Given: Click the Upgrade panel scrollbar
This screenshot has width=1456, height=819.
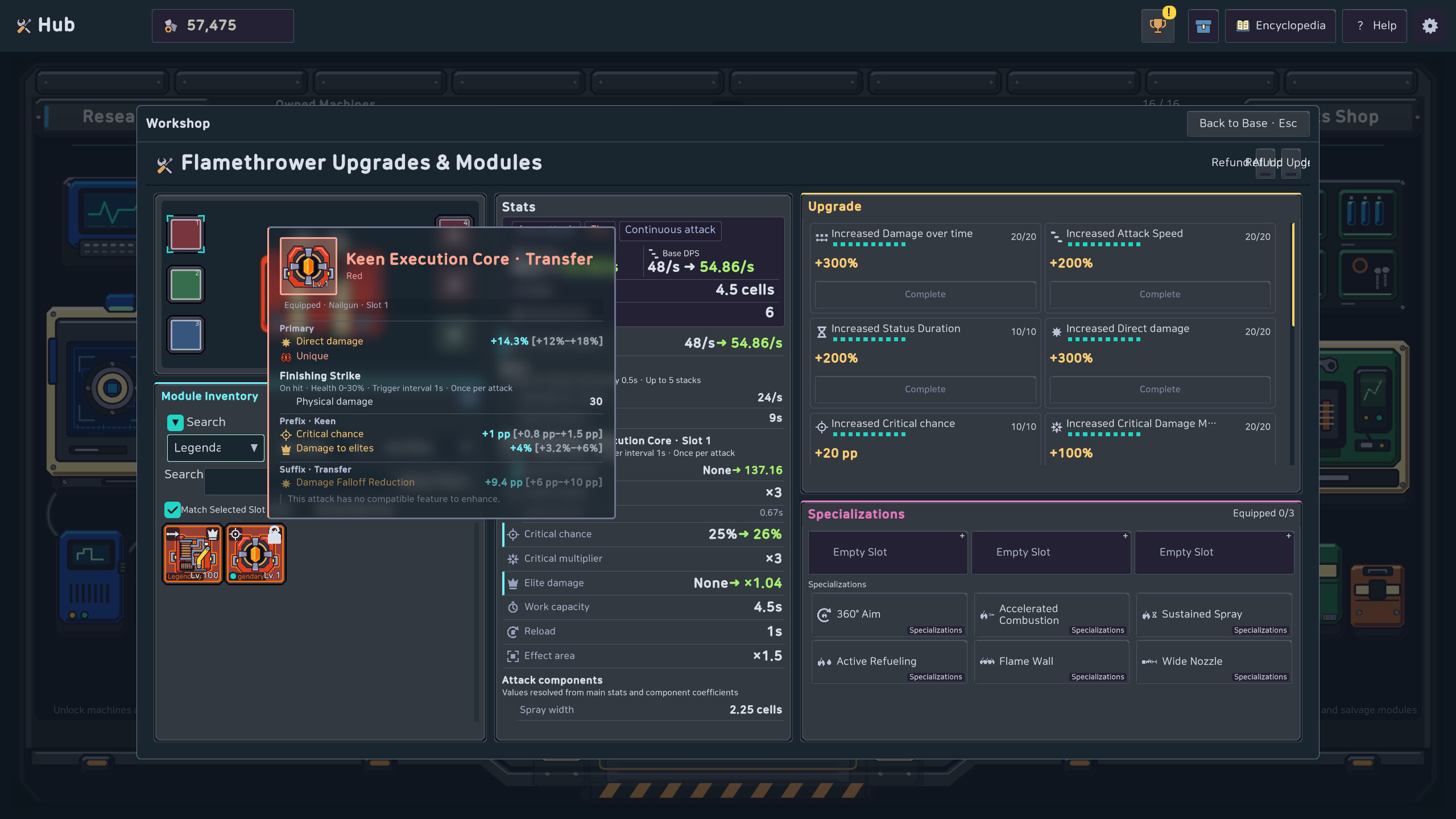Looking at the screenshot, I should coord(1294,275).
